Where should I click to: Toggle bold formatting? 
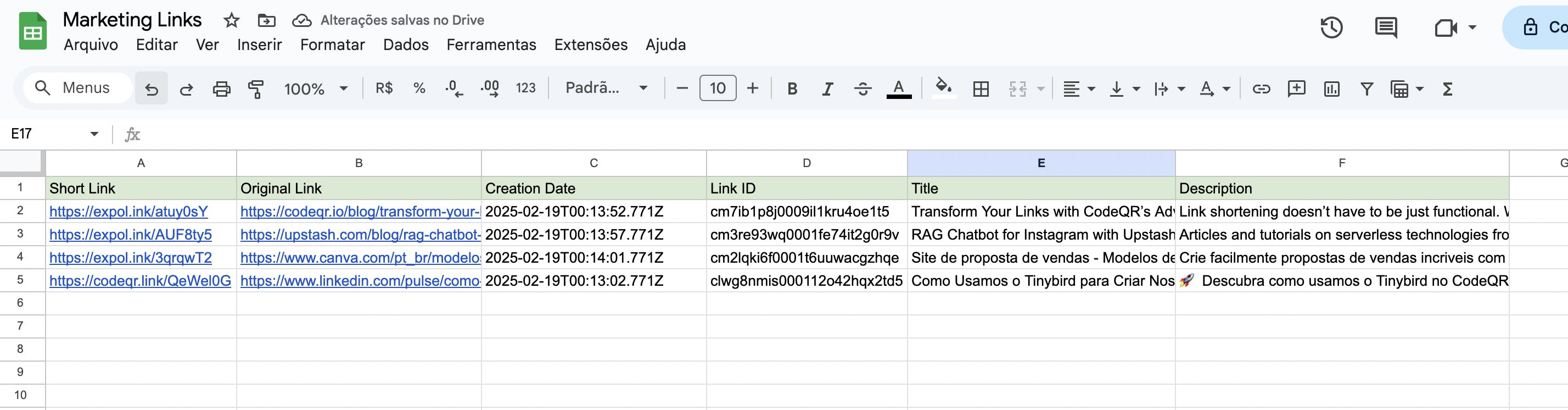792,89
